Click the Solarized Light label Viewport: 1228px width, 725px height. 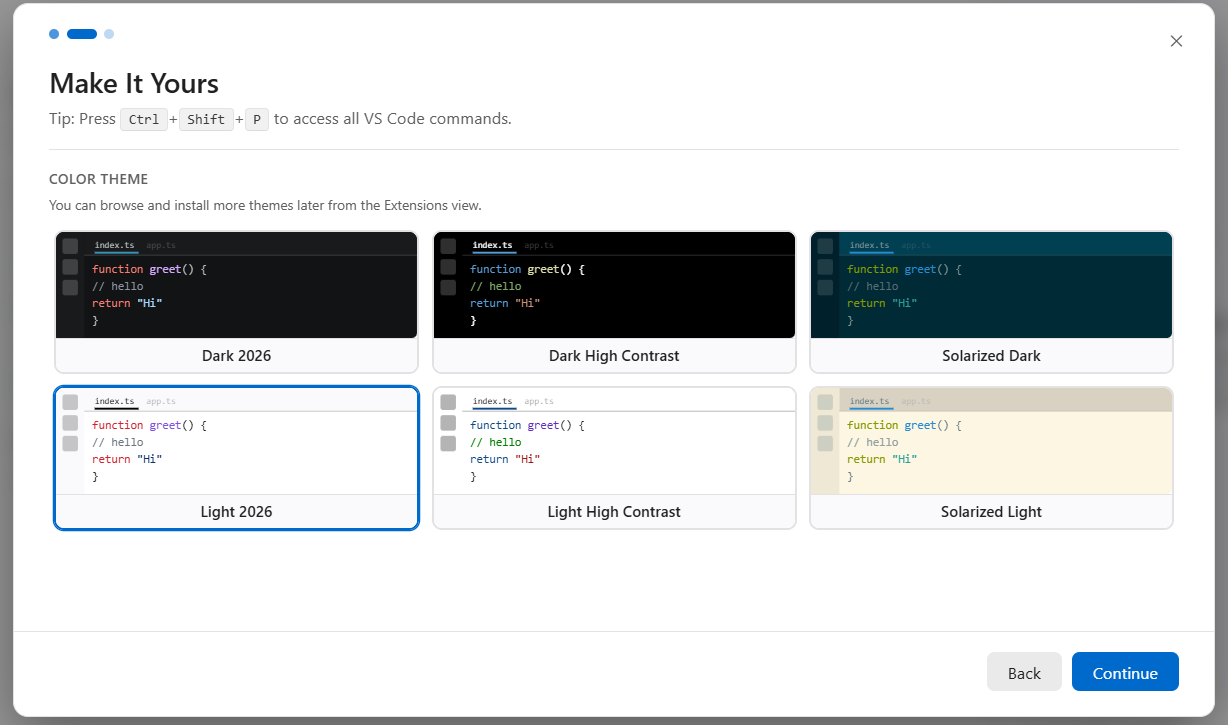[x=991, y=512]
